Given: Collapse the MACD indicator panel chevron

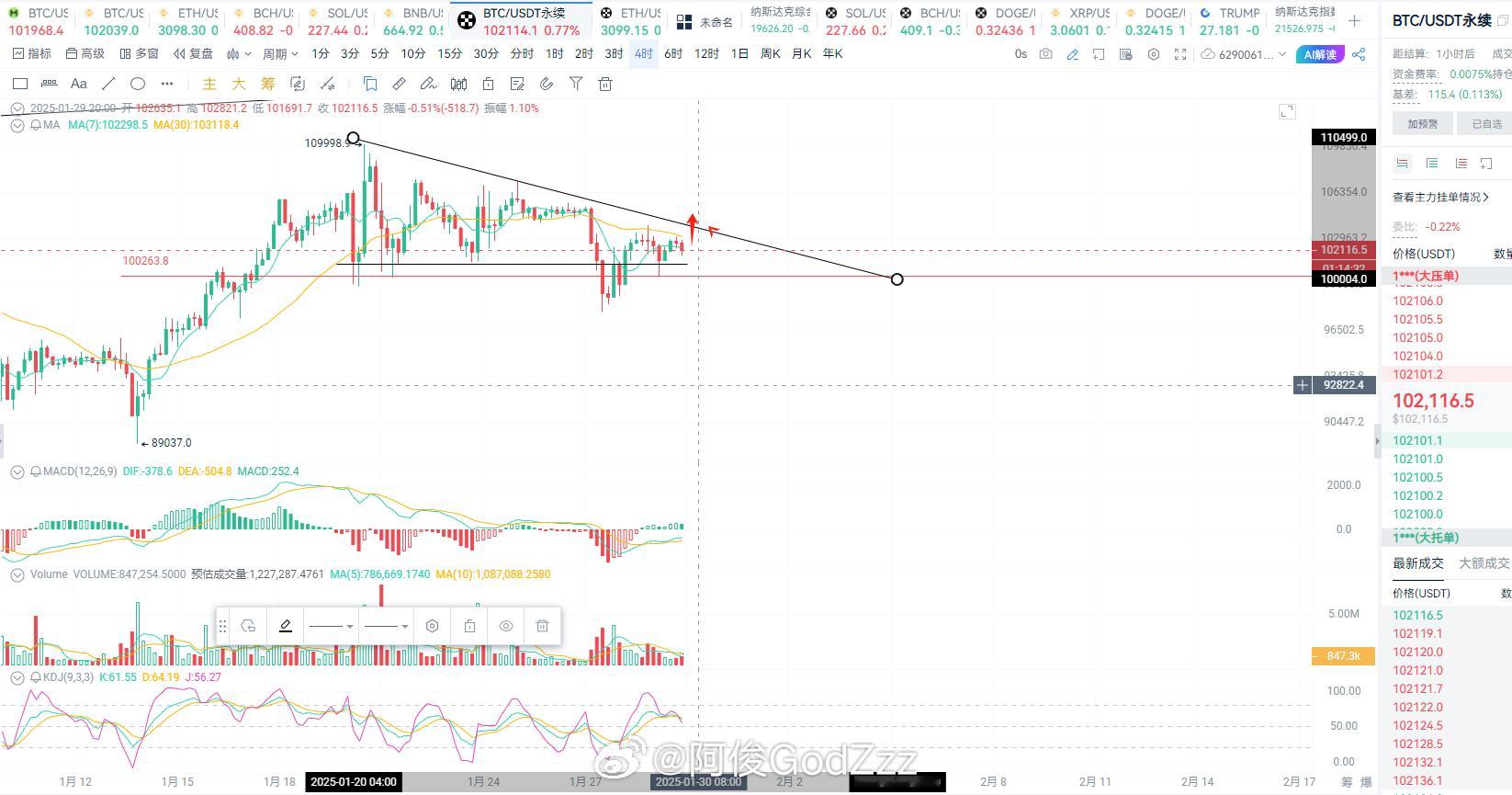Looking at the screenshot, I should tap(17, 471).
